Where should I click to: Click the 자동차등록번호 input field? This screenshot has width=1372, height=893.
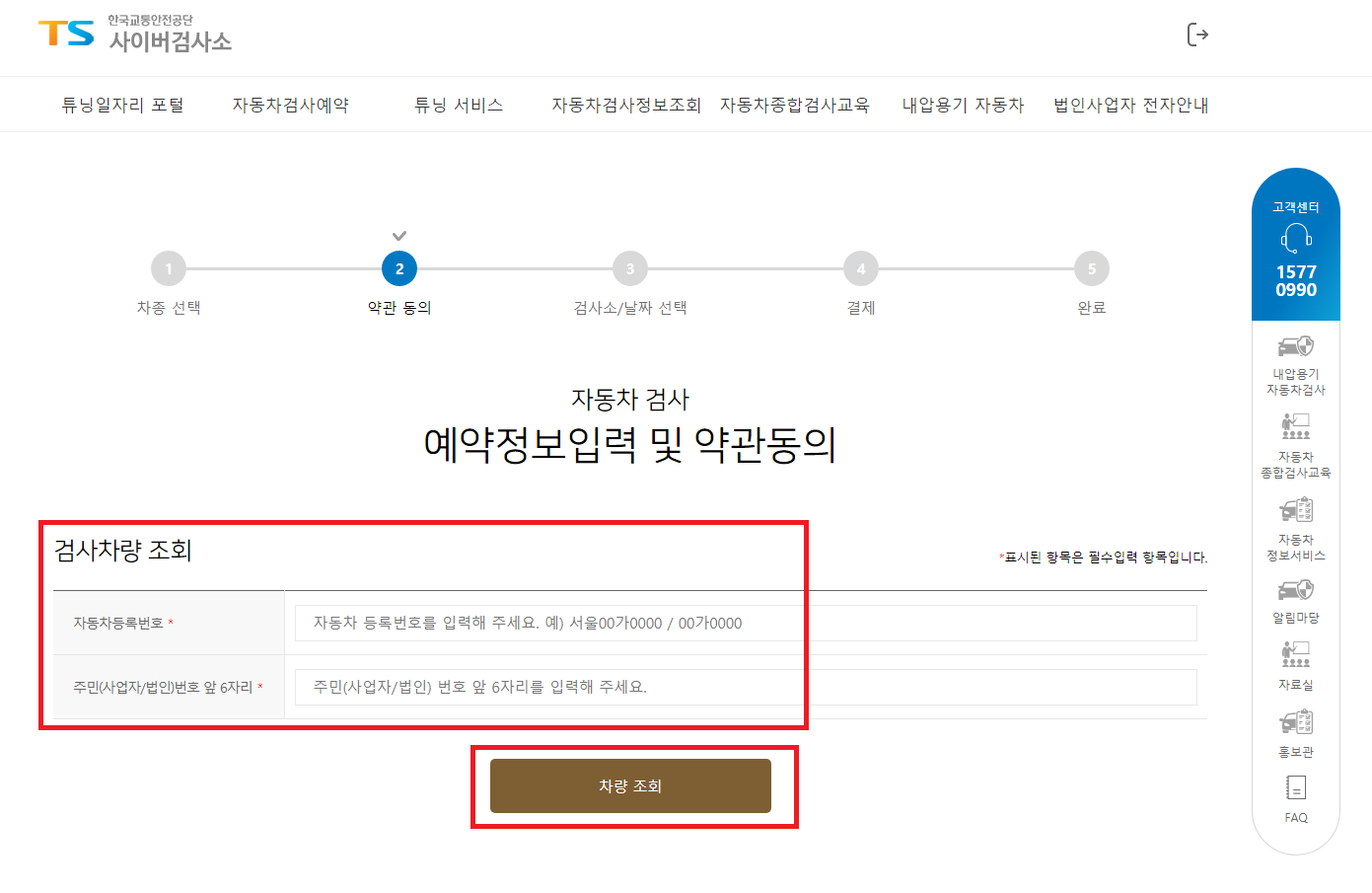click(745, 623)
